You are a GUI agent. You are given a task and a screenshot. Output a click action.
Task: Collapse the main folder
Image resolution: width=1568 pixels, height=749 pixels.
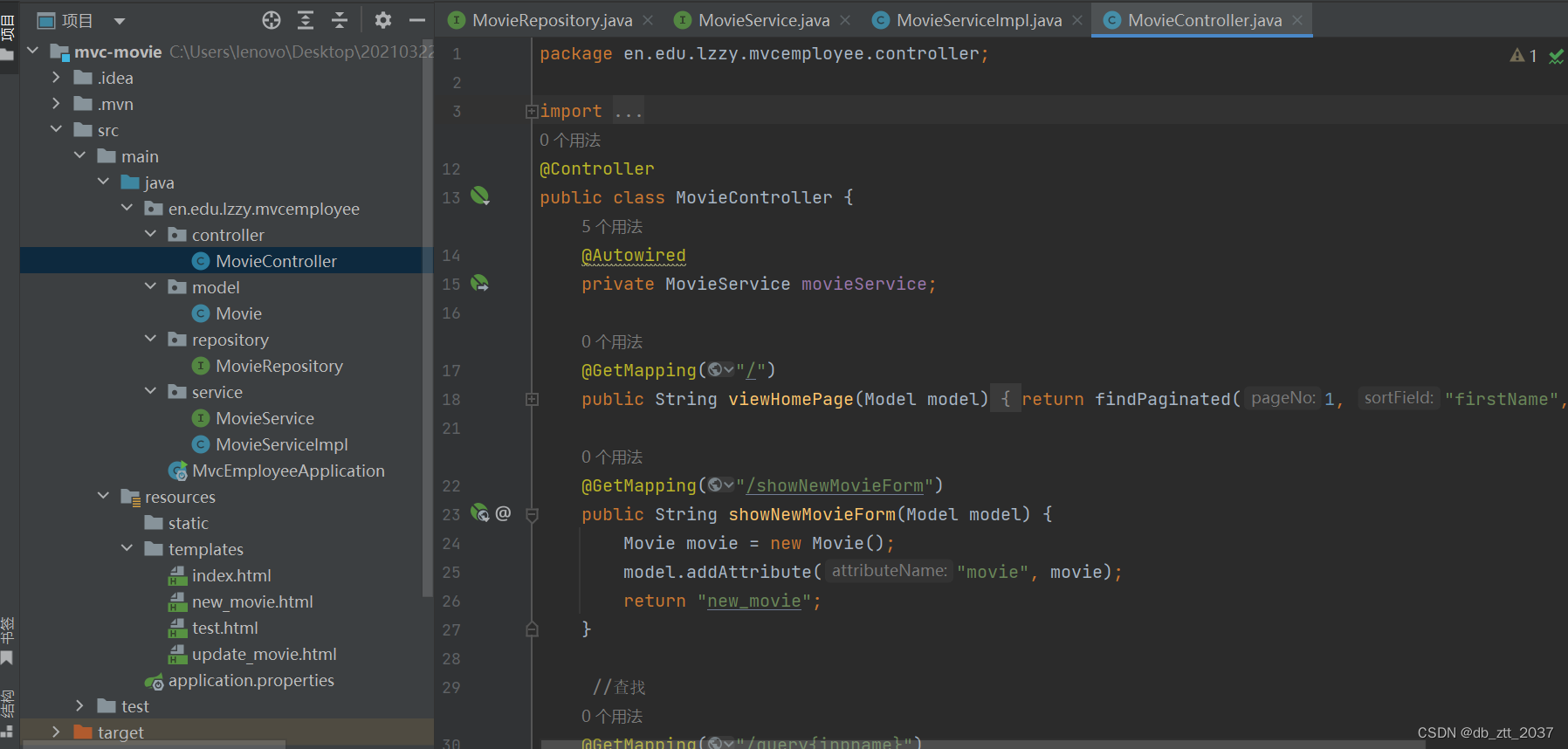coord(80,155)
